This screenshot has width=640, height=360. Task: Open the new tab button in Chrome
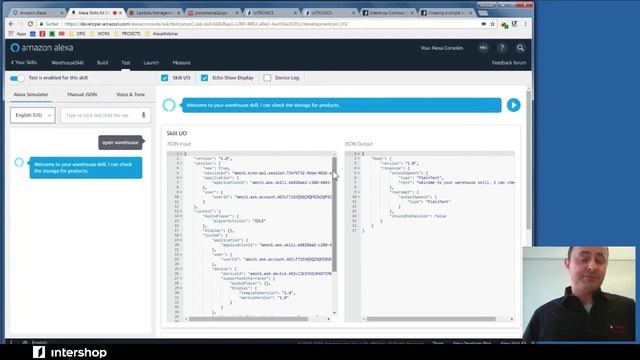pos(483,13)
